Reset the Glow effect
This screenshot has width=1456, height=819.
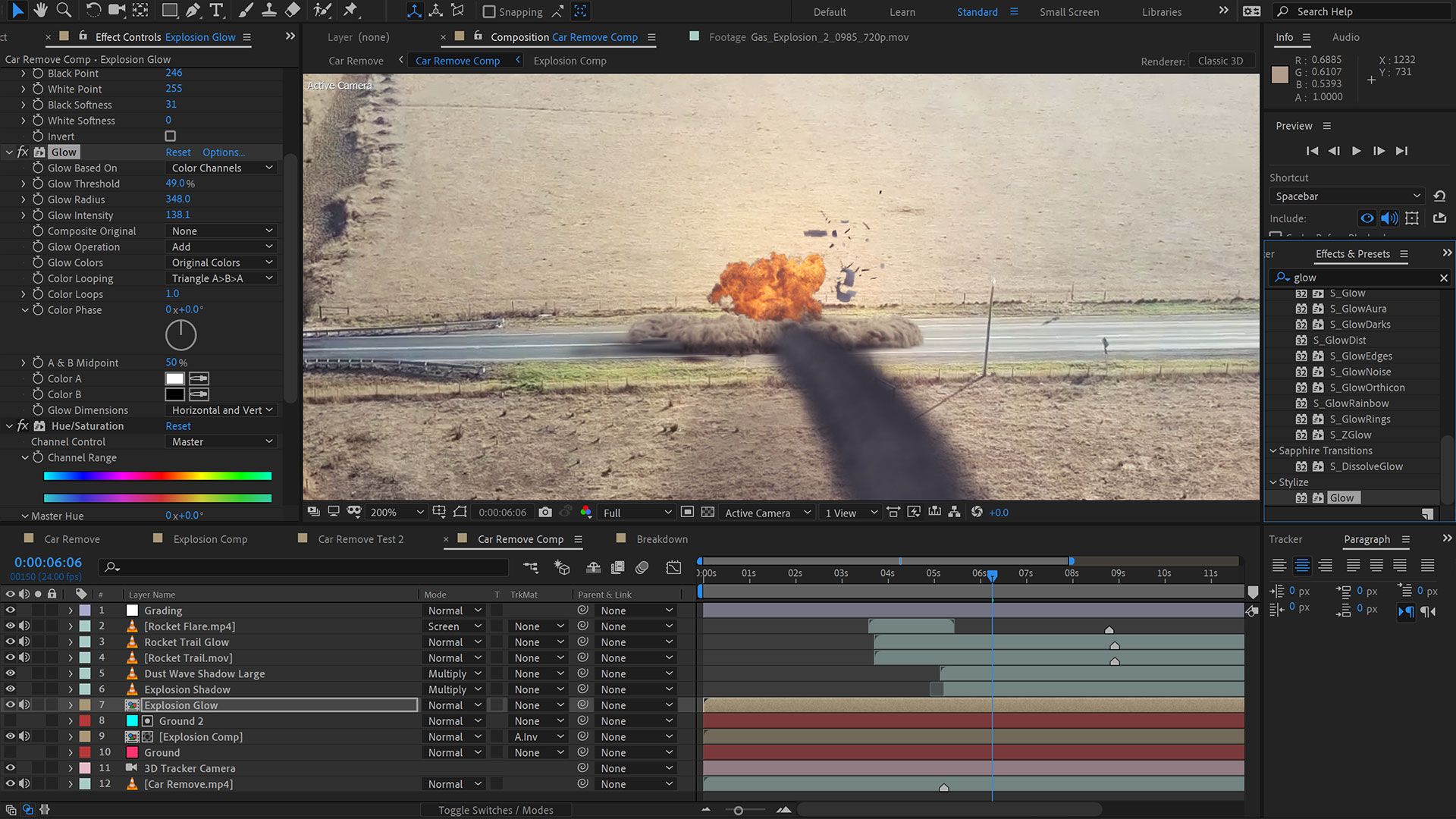178,152
